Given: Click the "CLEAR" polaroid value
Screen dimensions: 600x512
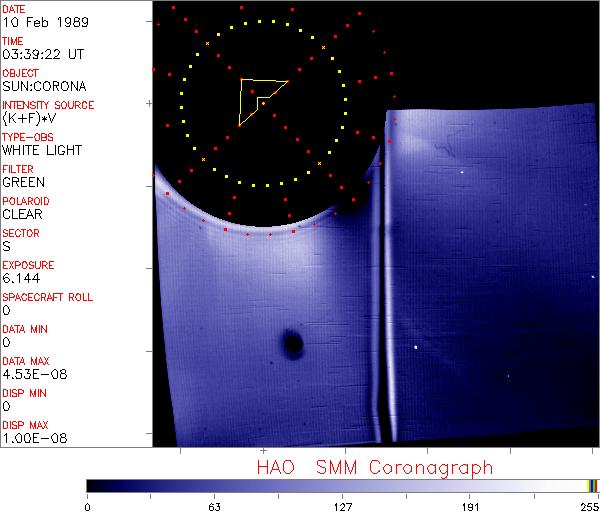Looking at the screenshot, I should [23, 215].
